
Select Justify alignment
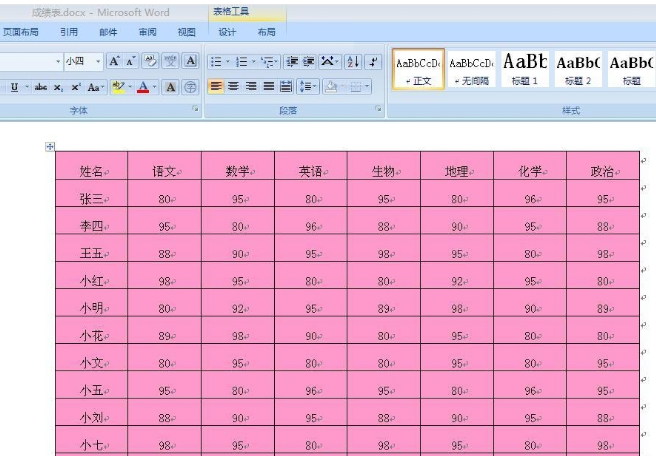(269, 87)
